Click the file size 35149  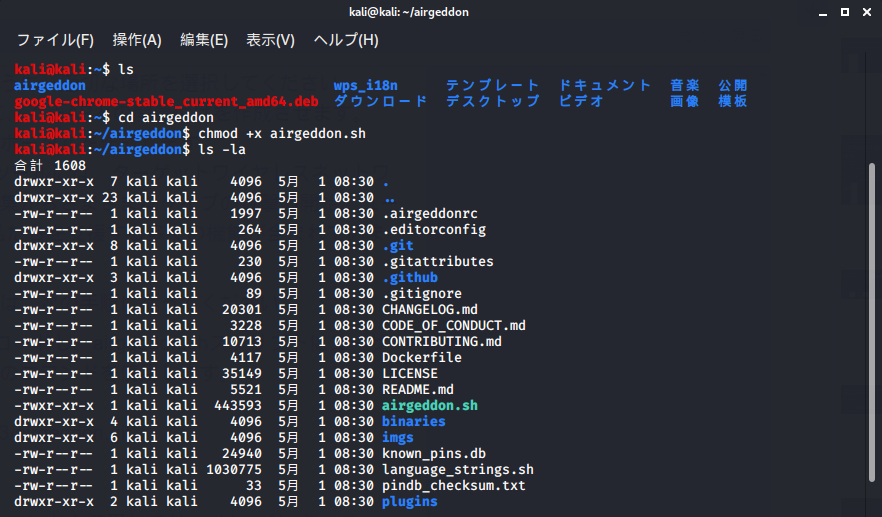[242, 374]
